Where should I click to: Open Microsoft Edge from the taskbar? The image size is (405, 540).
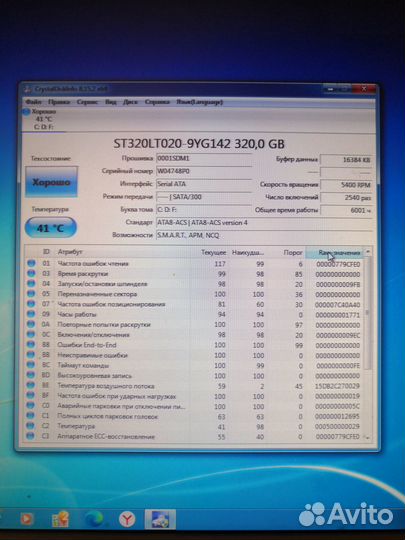(x=94, y=519)
